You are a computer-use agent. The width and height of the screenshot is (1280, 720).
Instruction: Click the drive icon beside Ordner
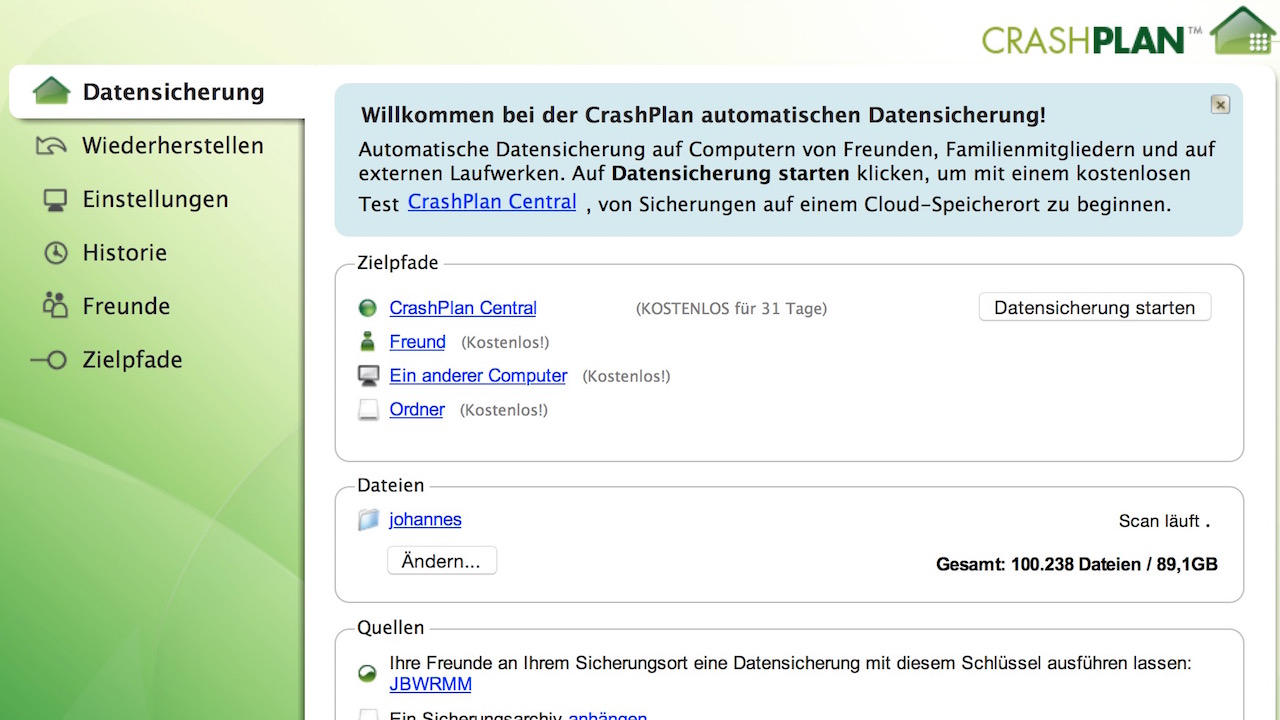[369, 409]
